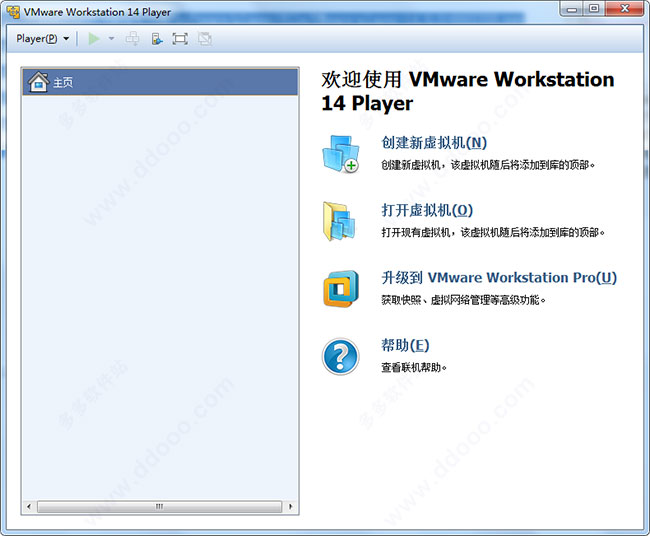This screenshot has width=650, height=536.
Task: Click 打开虚拟机(O) link
Action: click(x=427, y=210)
